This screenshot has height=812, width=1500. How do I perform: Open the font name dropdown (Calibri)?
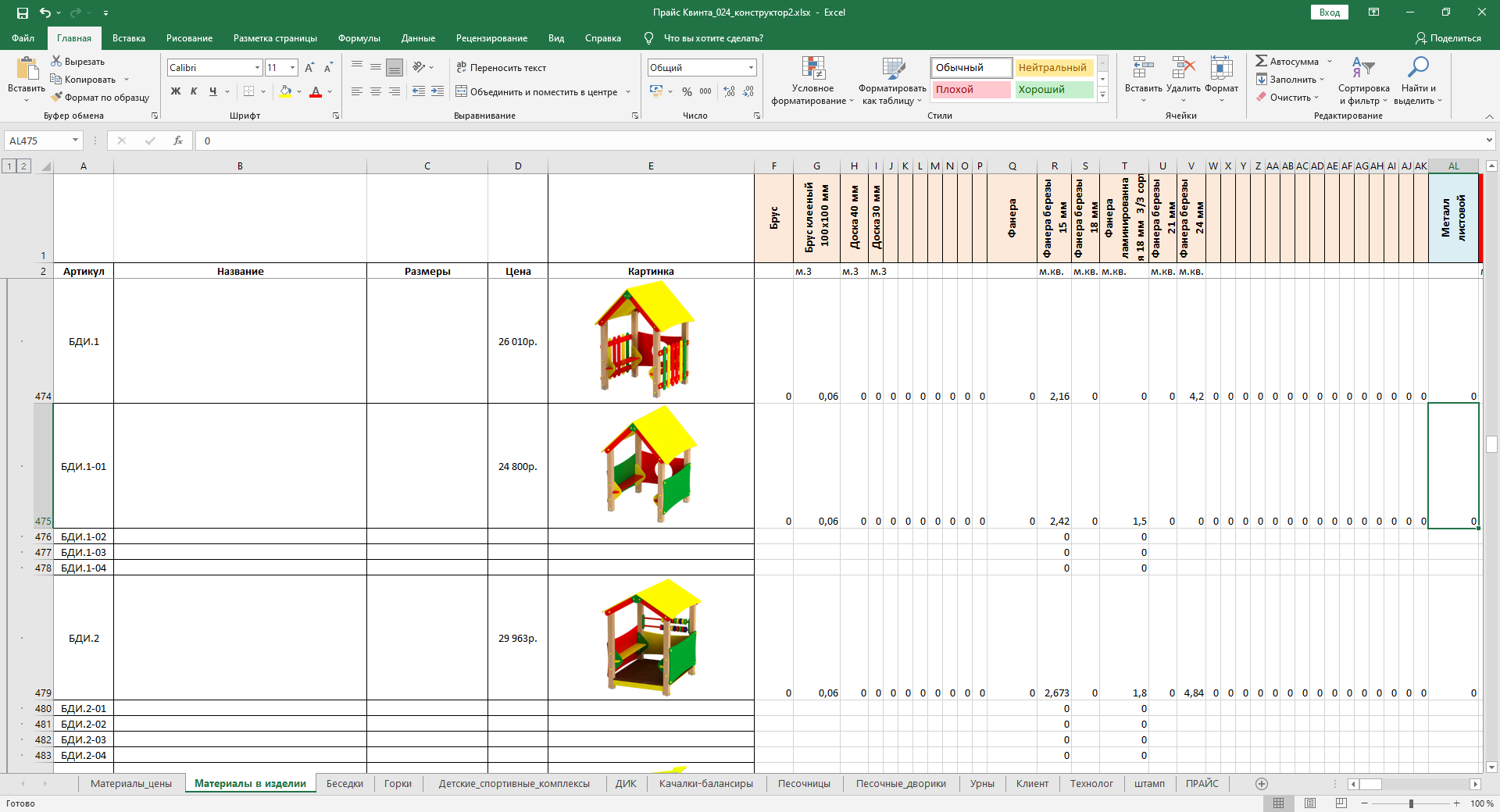257,68
